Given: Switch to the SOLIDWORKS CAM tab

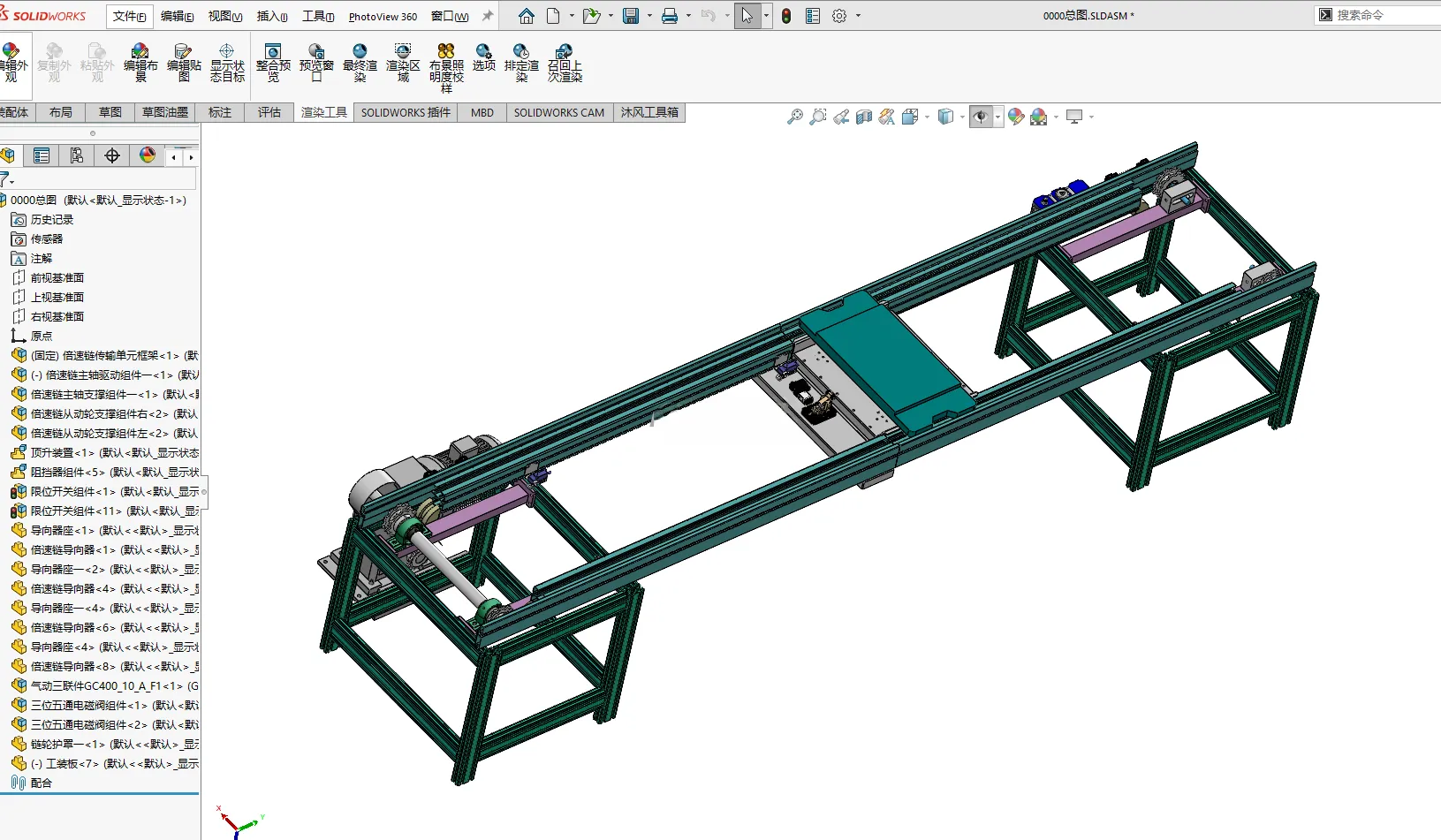Looking at the screenshot, I should 559,112.
